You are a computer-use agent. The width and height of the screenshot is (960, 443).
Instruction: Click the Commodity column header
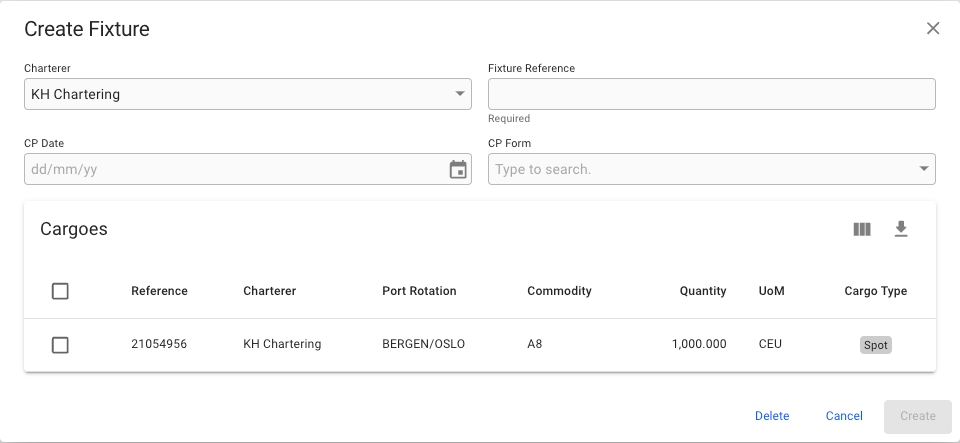pyautogui.click(x=559, y=291)
